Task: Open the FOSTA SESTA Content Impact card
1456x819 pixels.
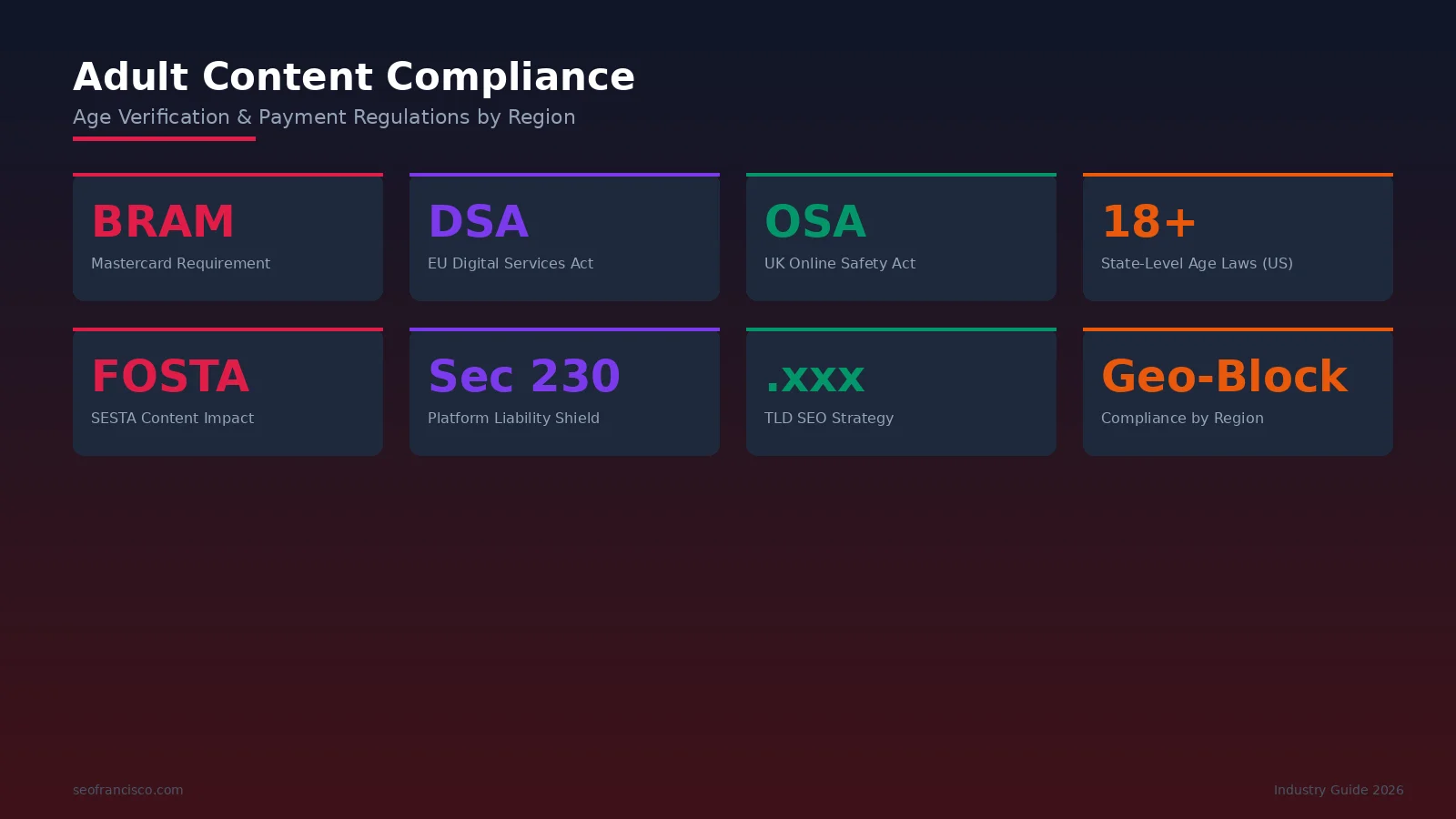Action: tap(227, 391)
